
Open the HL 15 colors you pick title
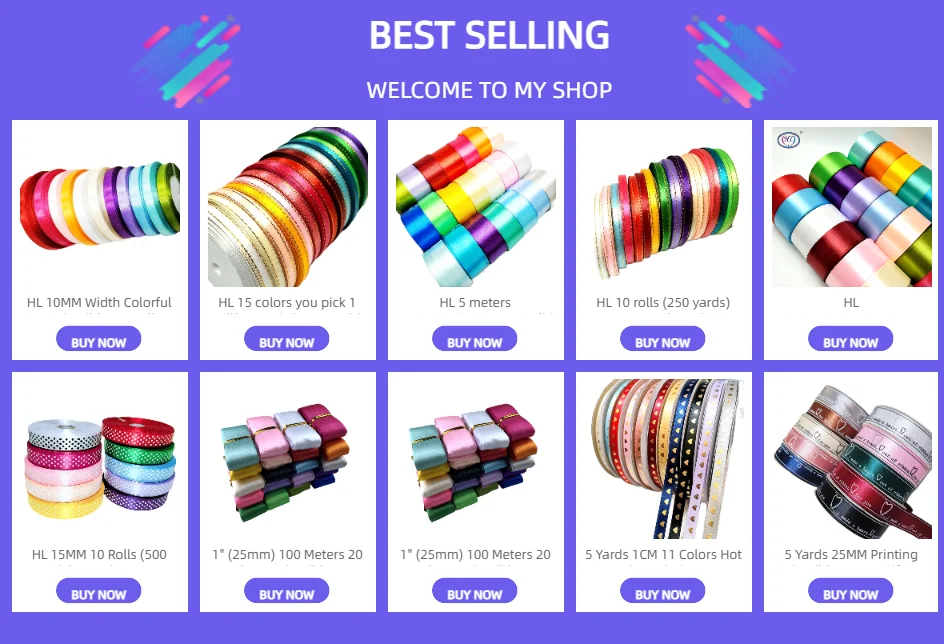click(x=287, y=302)
